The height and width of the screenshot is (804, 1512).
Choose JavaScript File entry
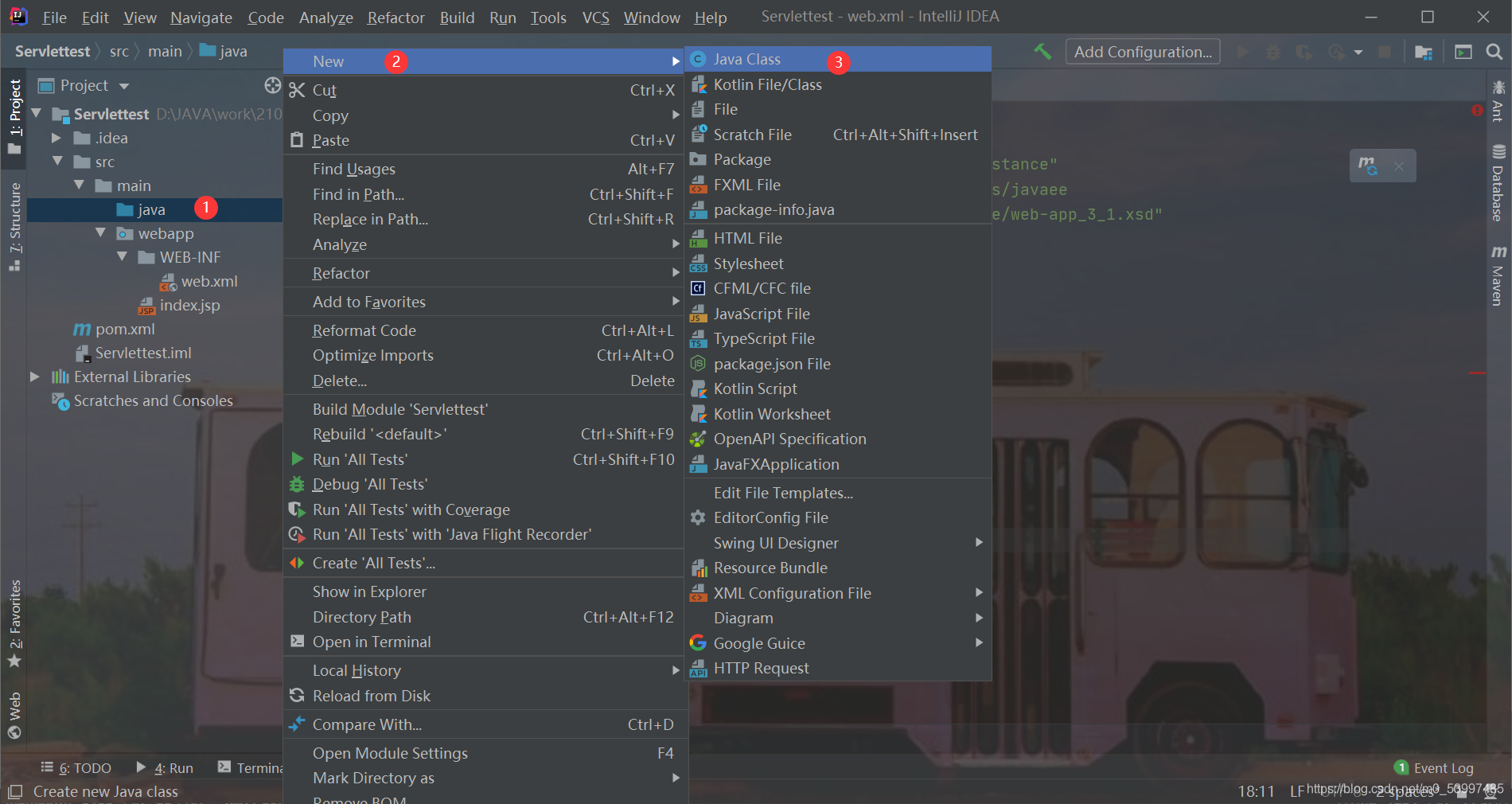[838, 314]
